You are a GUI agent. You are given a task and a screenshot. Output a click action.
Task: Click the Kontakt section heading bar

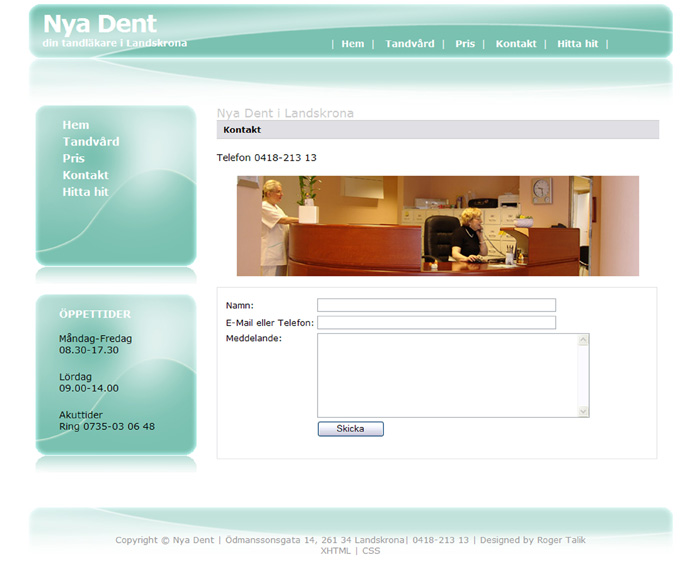click(438, 129)
